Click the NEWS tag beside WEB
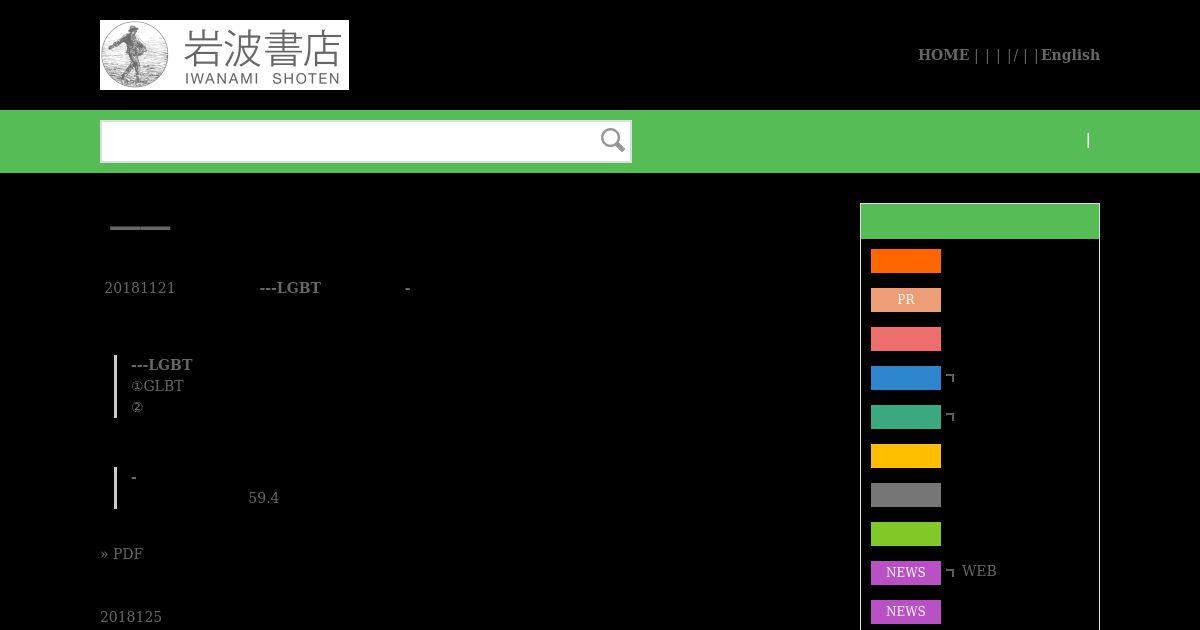Screen dimensions: 1200x630 (x=906, y=573)
